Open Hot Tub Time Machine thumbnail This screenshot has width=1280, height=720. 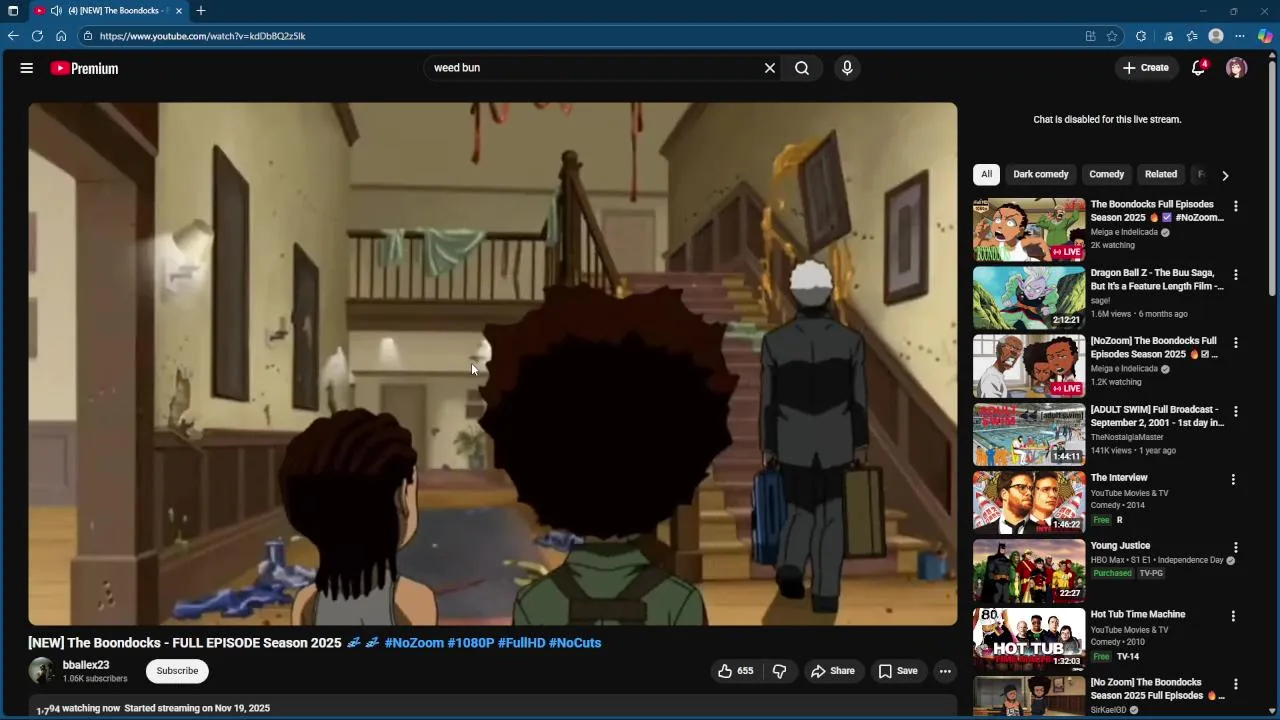1029,639
